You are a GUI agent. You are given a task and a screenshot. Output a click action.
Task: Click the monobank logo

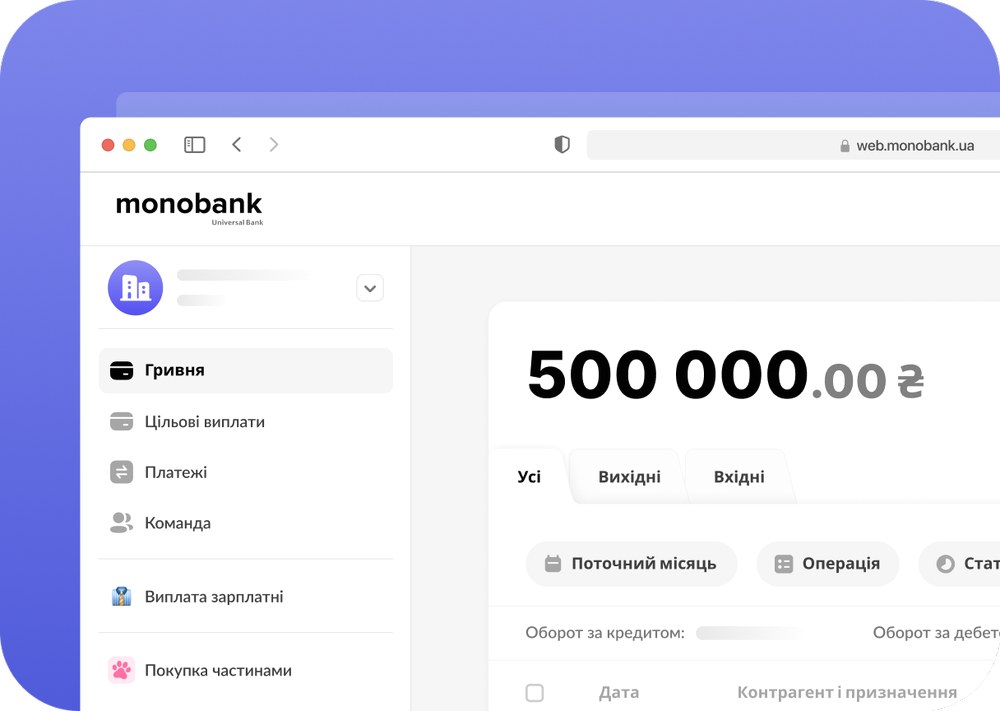(189, 208)
